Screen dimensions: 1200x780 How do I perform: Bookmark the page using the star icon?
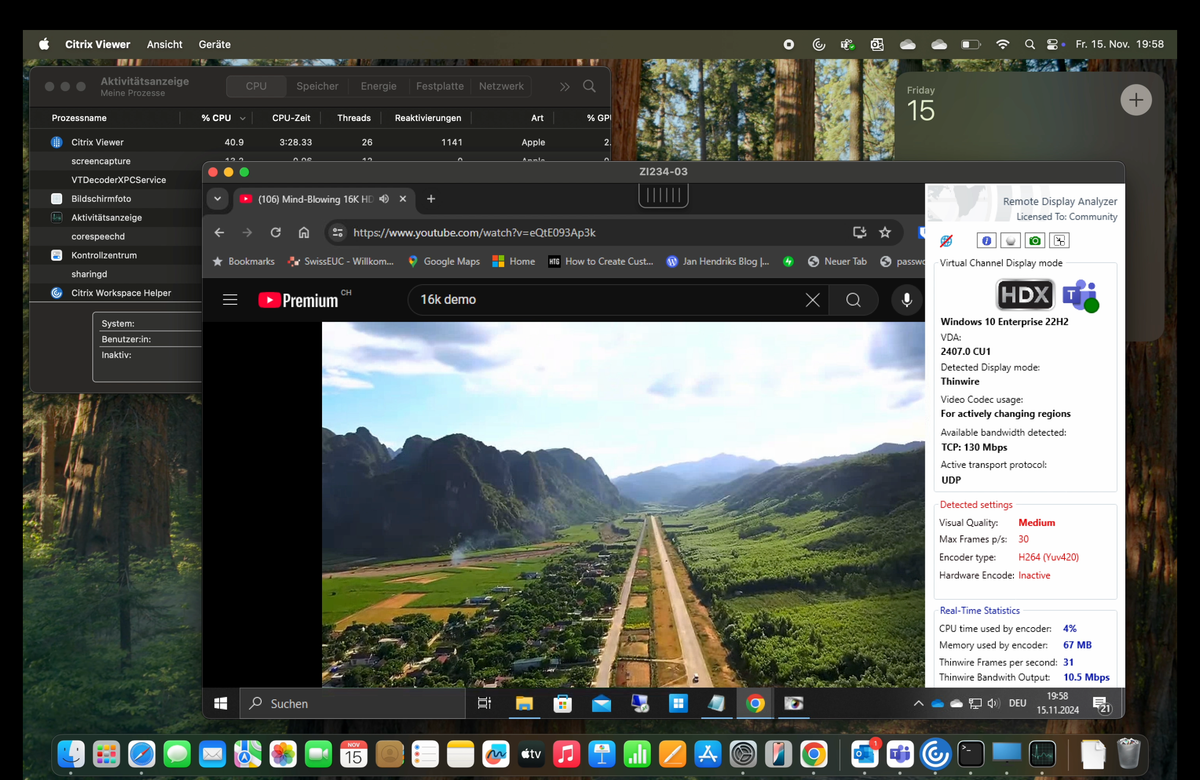pyautogui.click(x=885, y=231)
